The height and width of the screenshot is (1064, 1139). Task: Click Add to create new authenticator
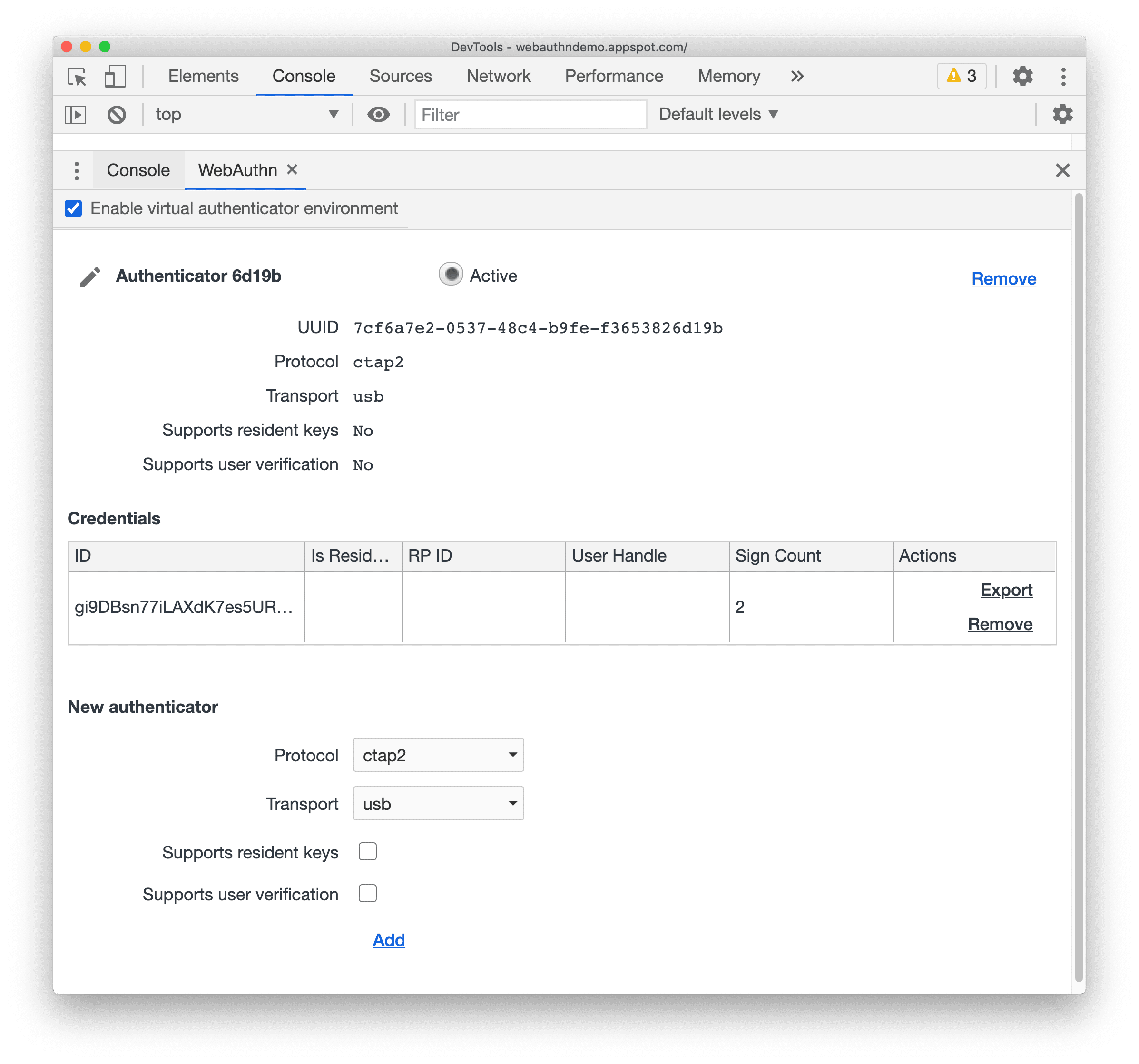[388, 940]
